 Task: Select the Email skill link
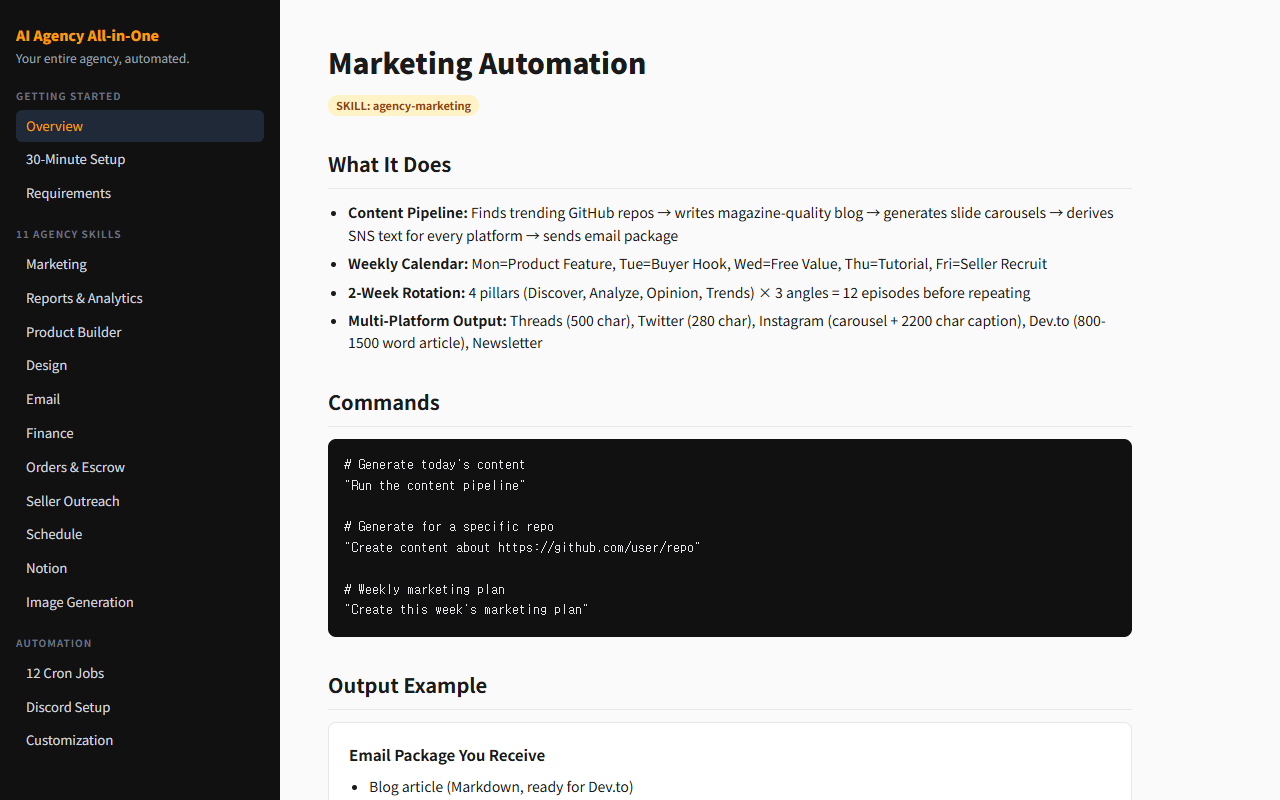tap(43, 399)
